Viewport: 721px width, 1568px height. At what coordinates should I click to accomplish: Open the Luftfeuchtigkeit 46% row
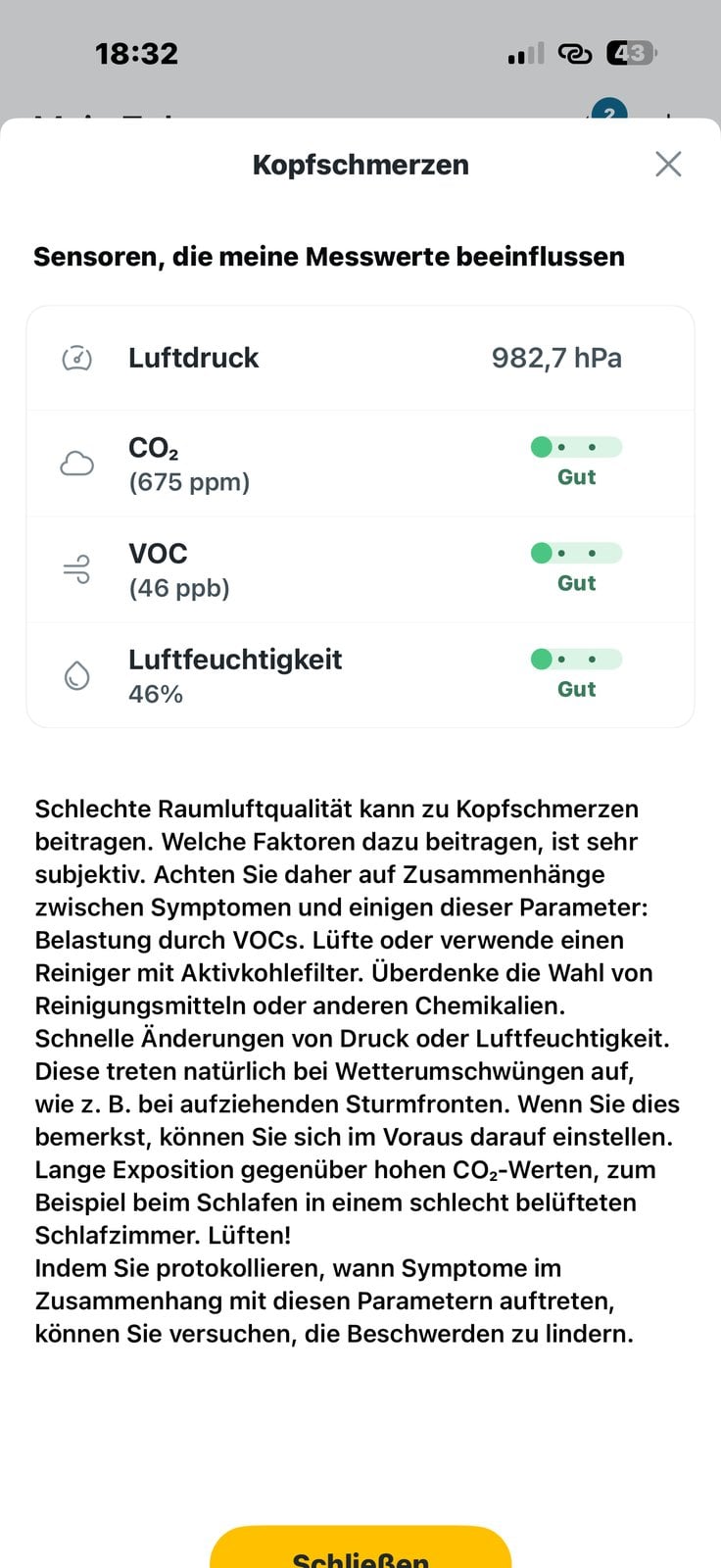point(360,675)
